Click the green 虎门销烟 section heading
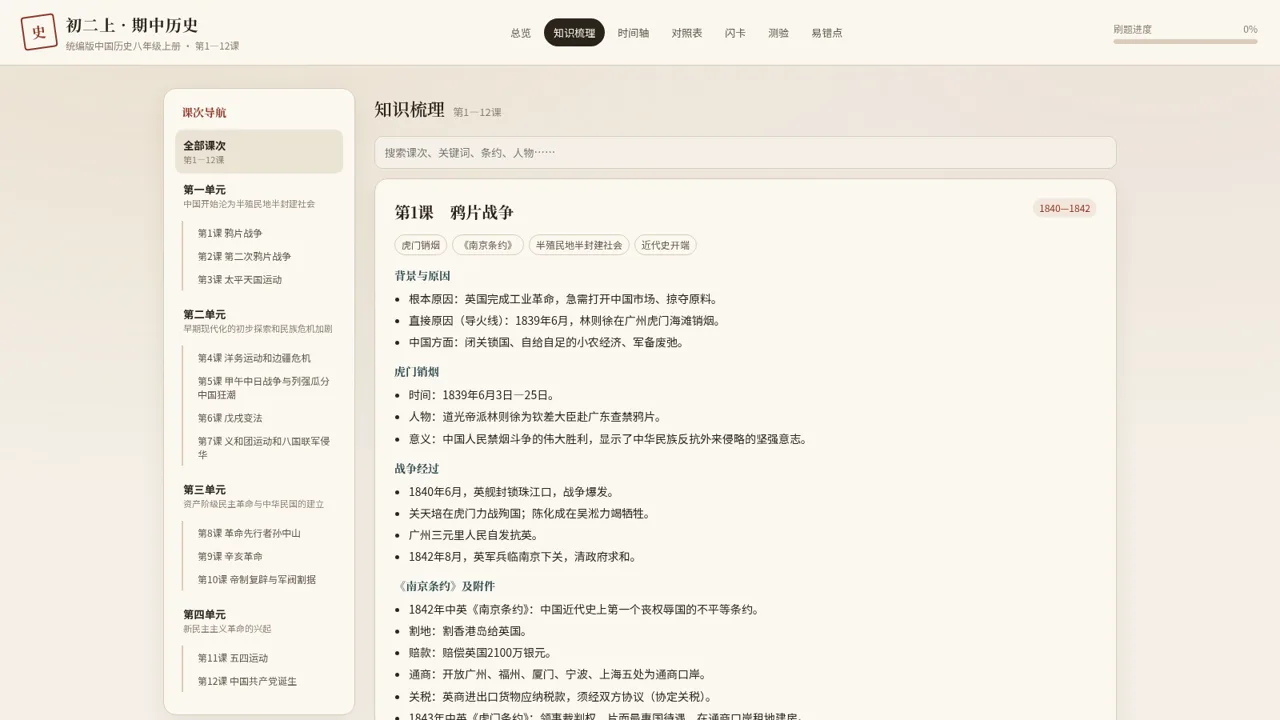Screen dimensions: 1280x720 point(417,372)
